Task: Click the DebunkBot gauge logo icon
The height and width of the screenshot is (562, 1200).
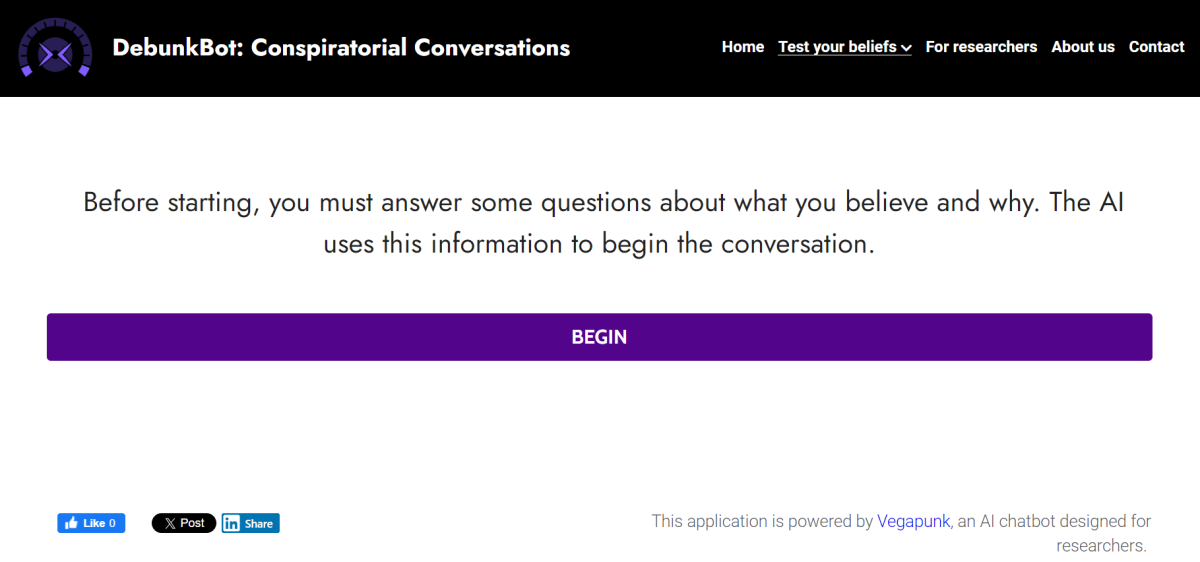Action: point(55,48)
